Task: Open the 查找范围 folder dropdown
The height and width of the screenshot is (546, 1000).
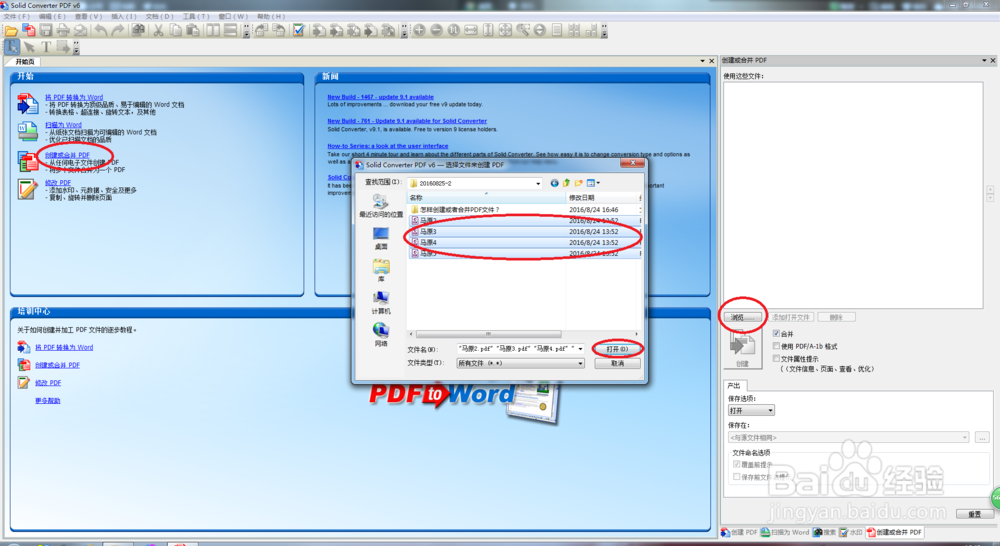Action: [x=538, y=183]
